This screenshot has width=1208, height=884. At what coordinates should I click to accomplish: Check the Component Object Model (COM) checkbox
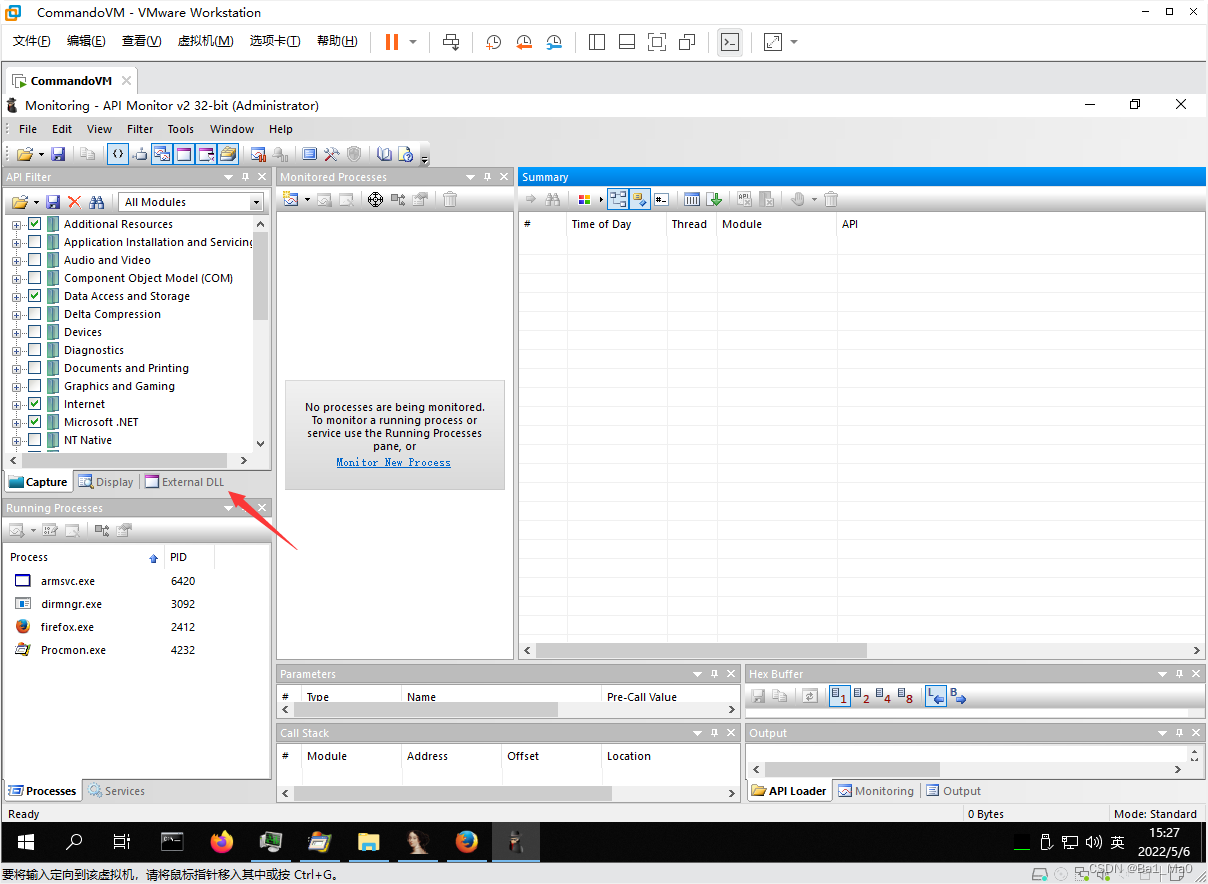(x=35, y=278)
